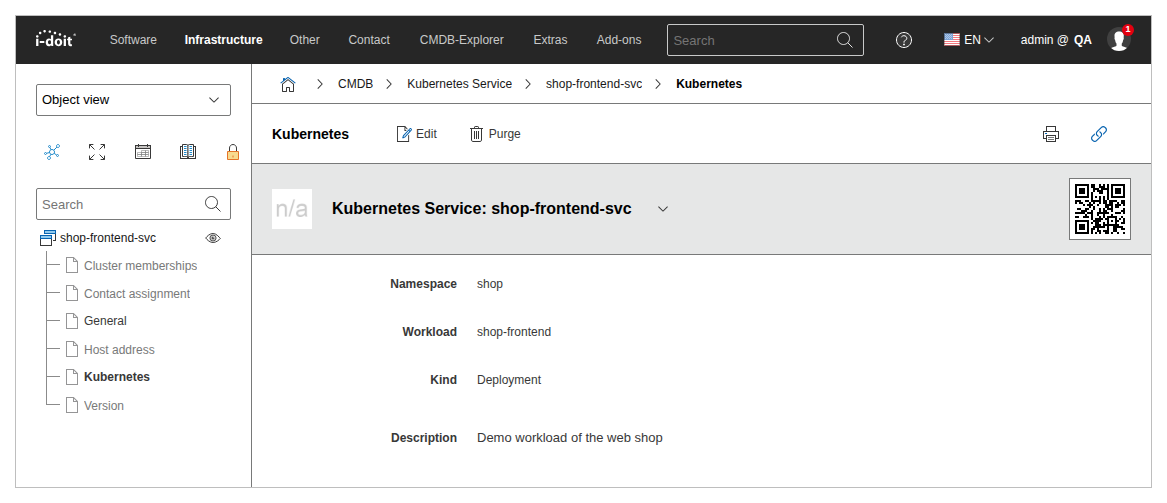Toggle the eye icon beside shop-frontend-svc

click(213, 238)
